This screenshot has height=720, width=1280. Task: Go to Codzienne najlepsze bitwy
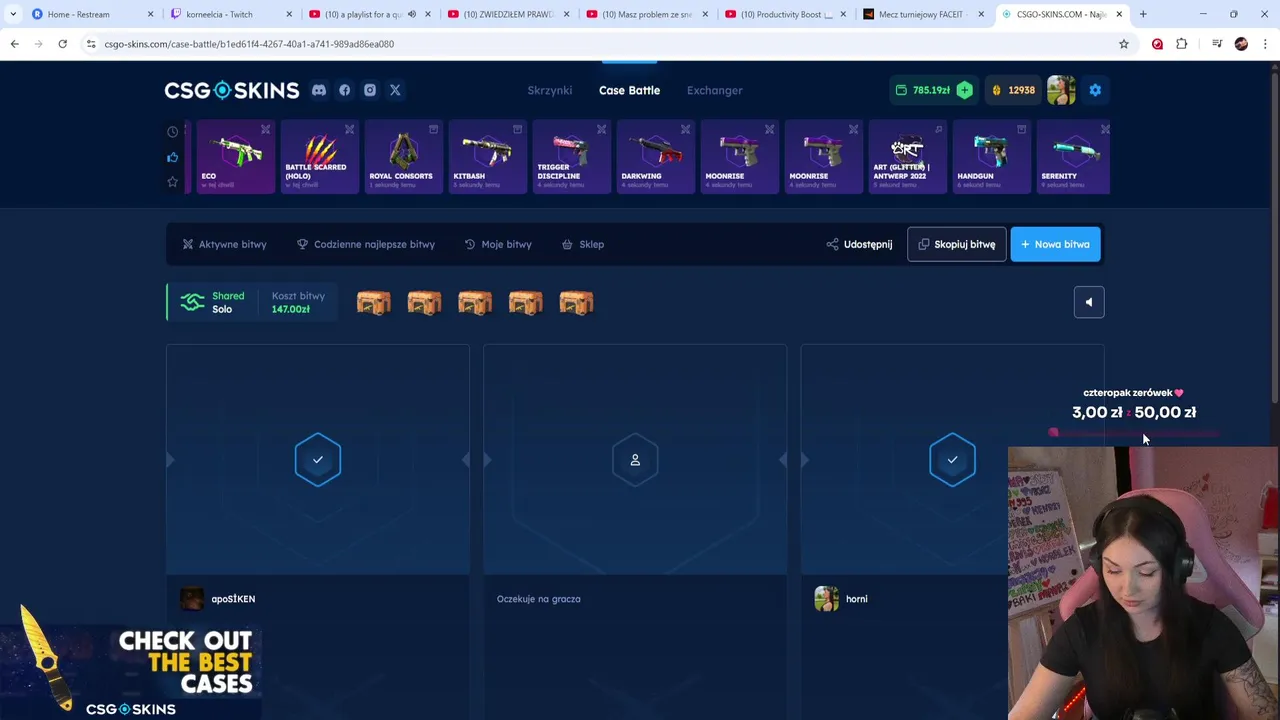coord(366,244)
